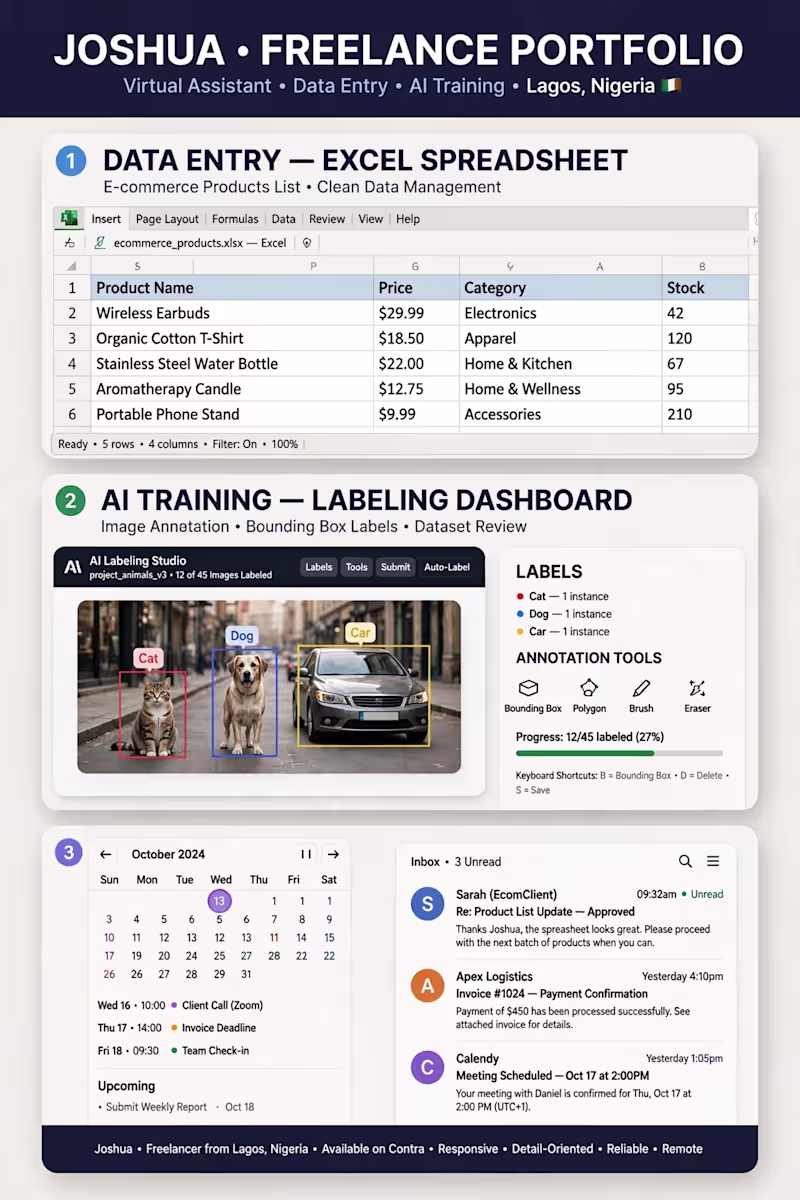The height and width of the screenshot is (1200, 800).
Task: Select the Organic Cotton T-Shirt cell
Action: click(232, 338)
